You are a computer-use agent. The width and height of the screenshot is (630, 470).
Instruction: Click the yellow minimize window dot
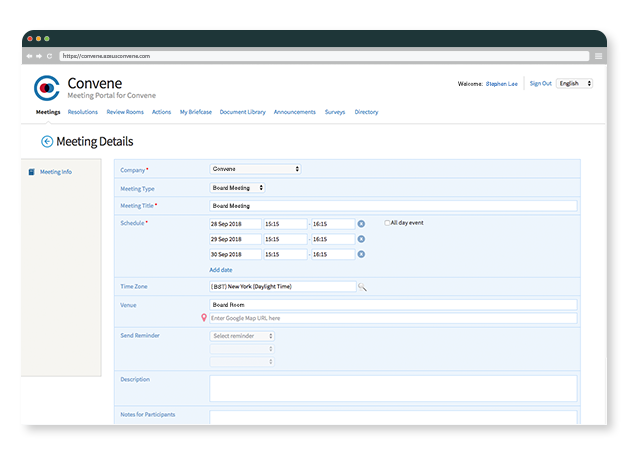coord(39,39)
